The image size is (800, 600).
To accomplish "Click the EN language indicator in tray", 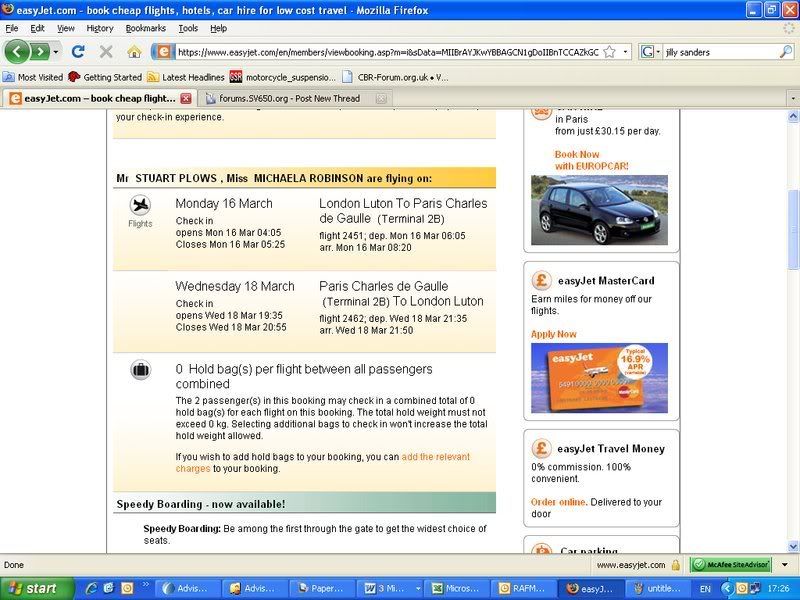I will (705, 589).
